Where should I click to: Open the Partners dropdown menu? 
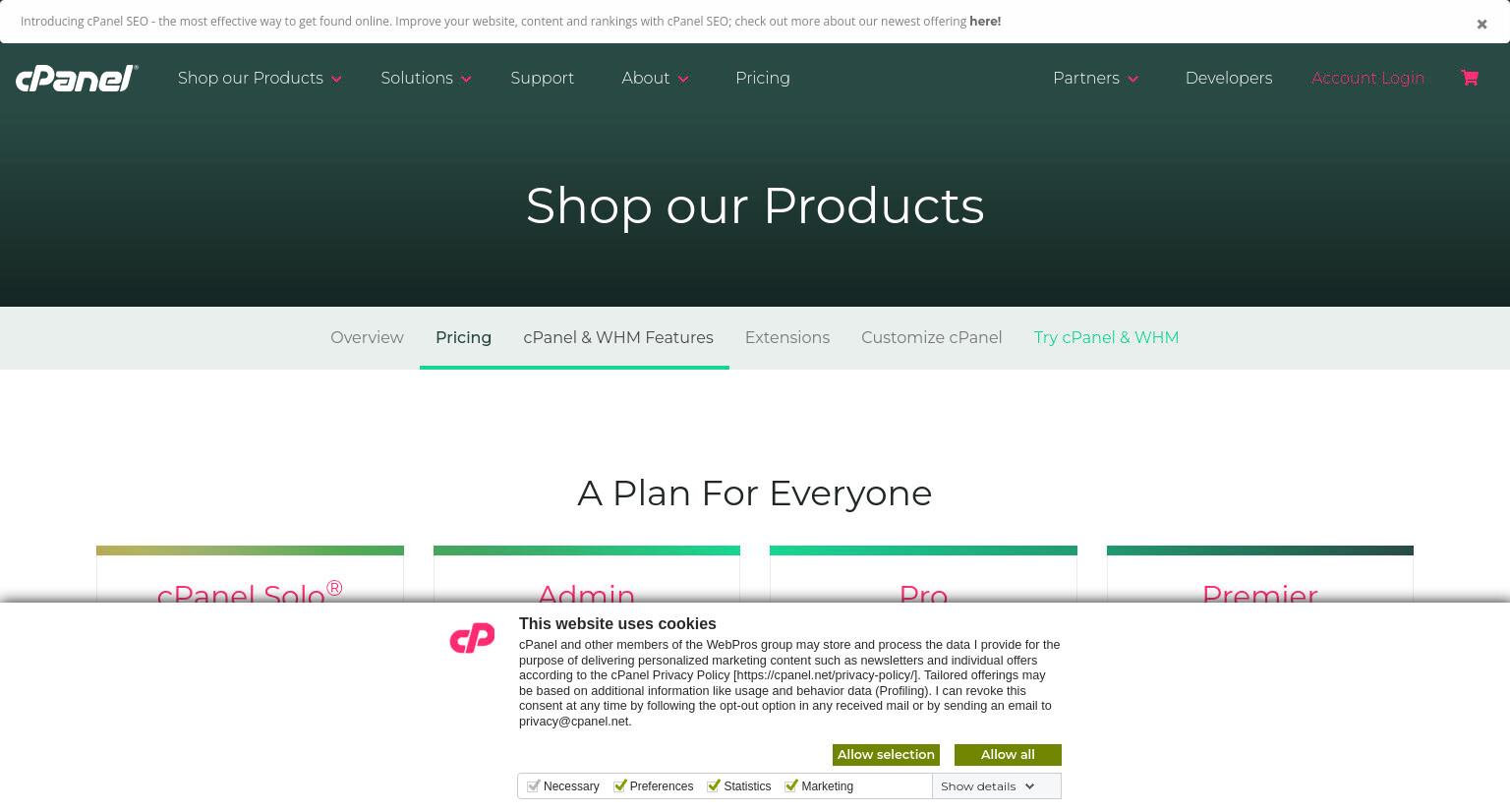[1095, 78]
